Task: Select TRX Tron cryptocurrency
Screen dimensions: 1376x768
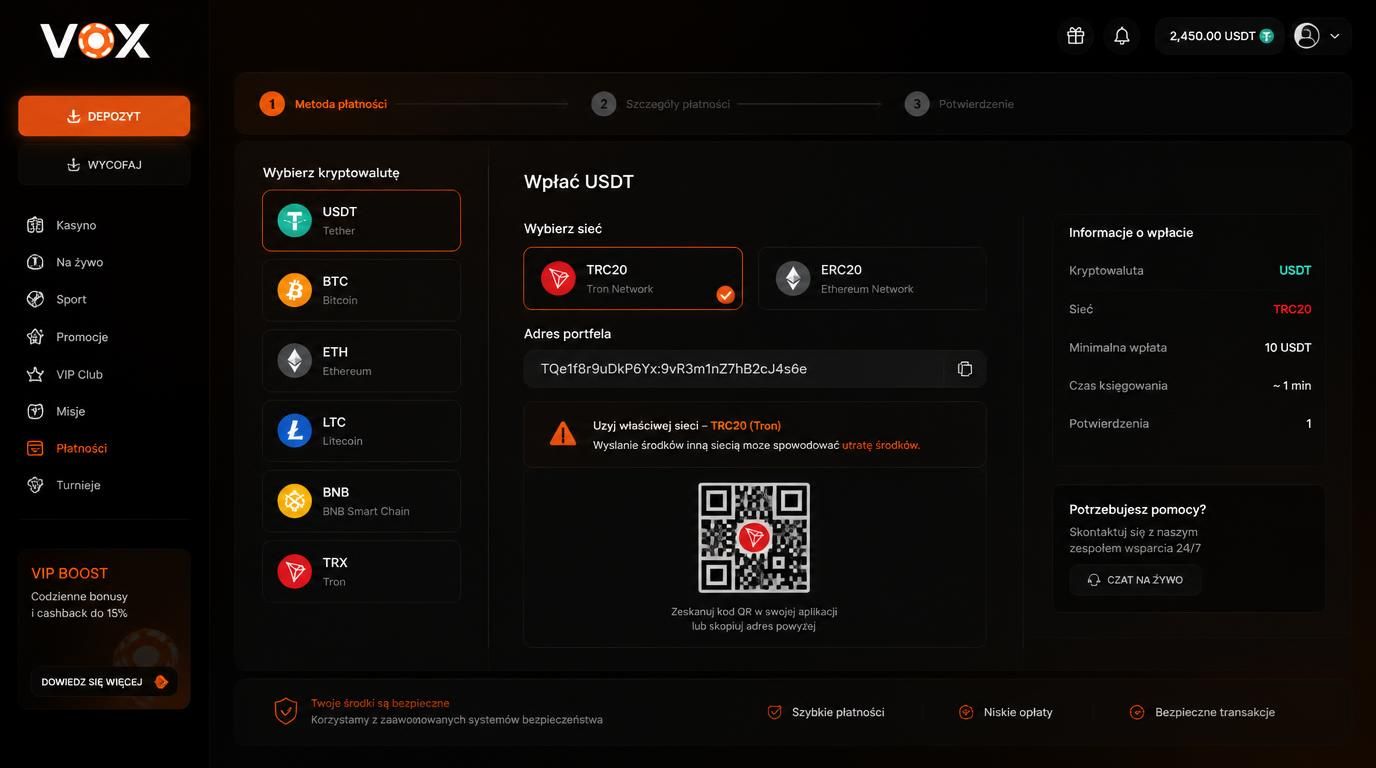Action: pyautogui.click(x=361, y=572)
